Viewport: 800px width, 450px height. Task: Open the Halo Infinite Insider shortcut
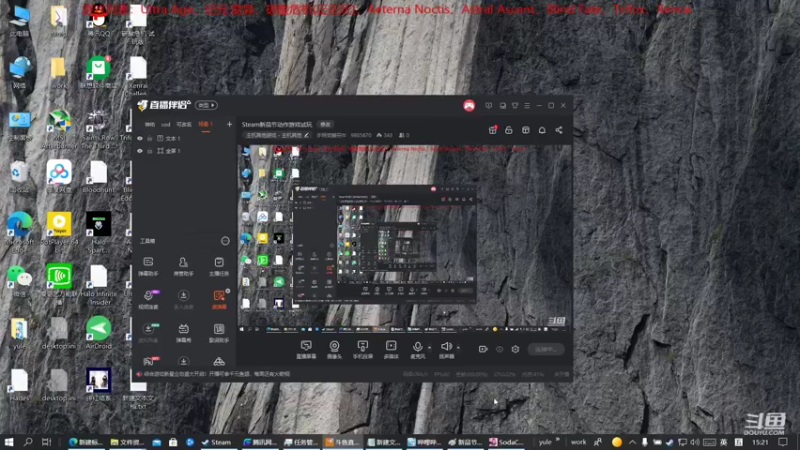pyautogui.click(x=98, y=285)
